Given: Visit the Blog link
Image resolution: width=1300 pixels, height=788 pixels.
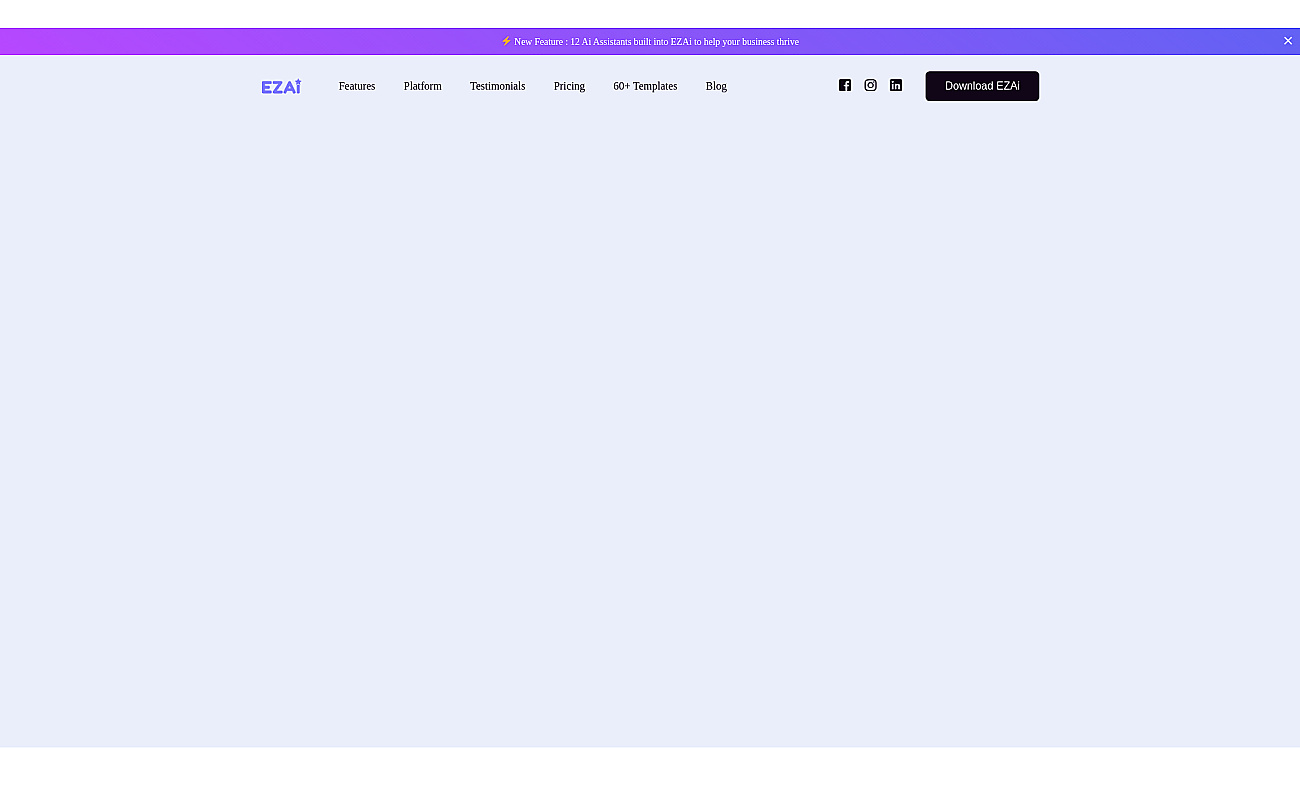Looking at the screenshot, I should [716, 86].
